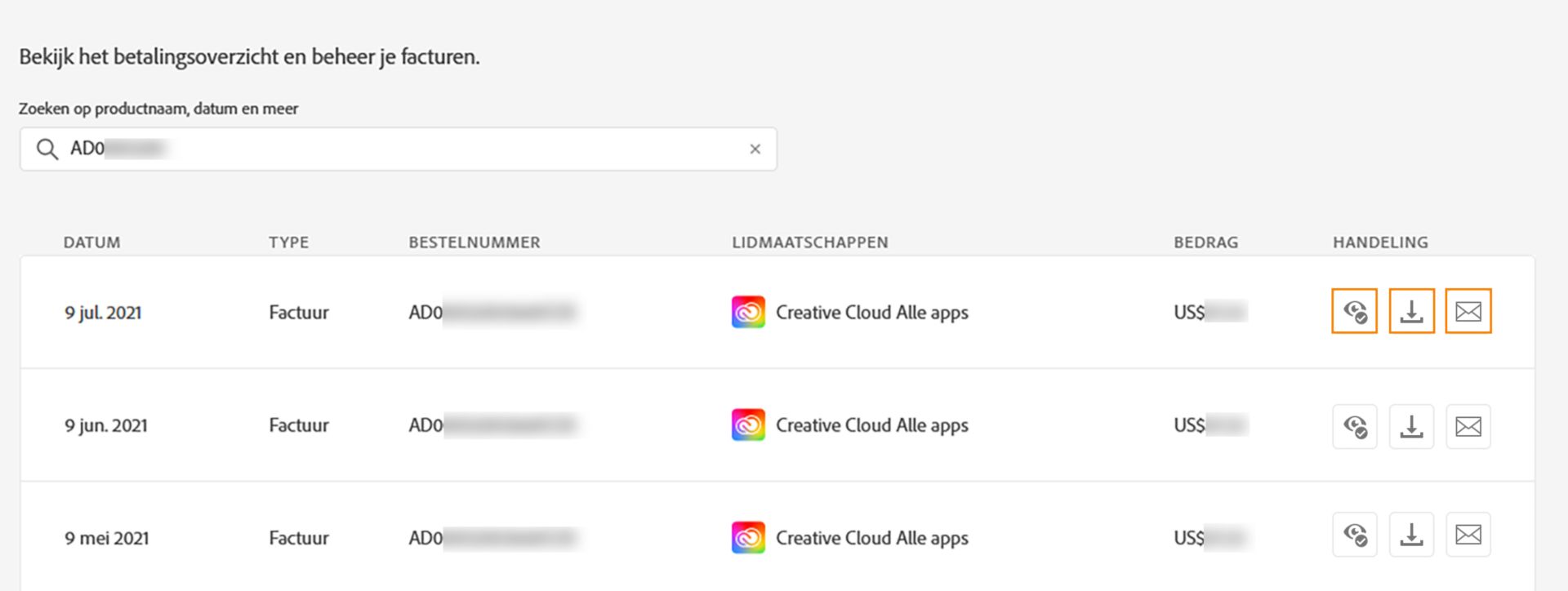Select the TYPE column header

(288, 242)
